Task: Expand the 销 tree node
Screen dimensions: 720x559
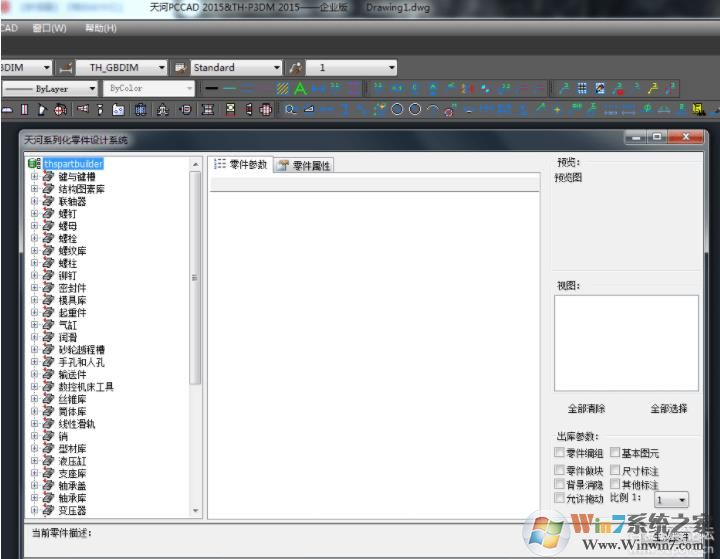Action: click(34, 435)
